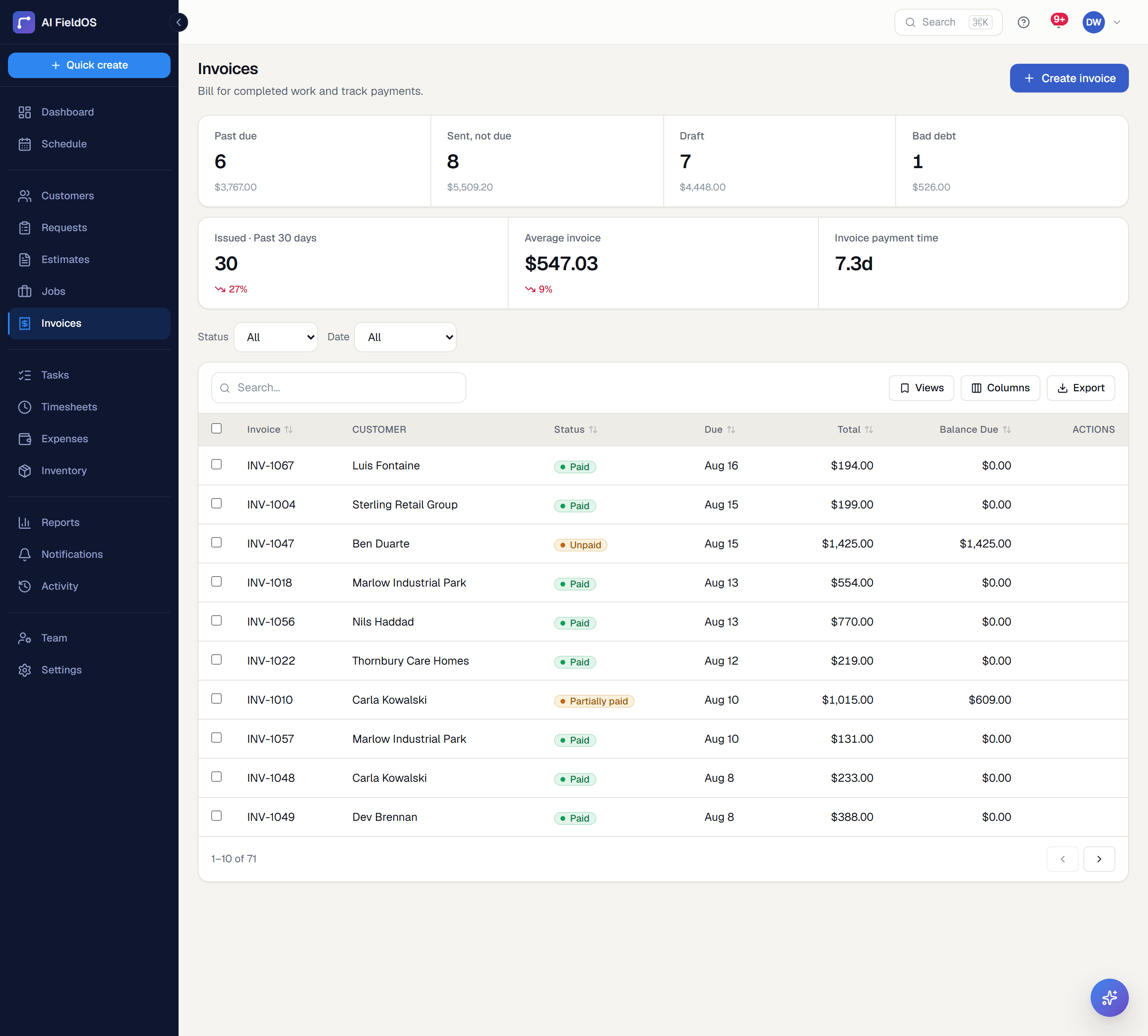Export the invoices table
Screen dimensions: 1148x1036
1080,388
